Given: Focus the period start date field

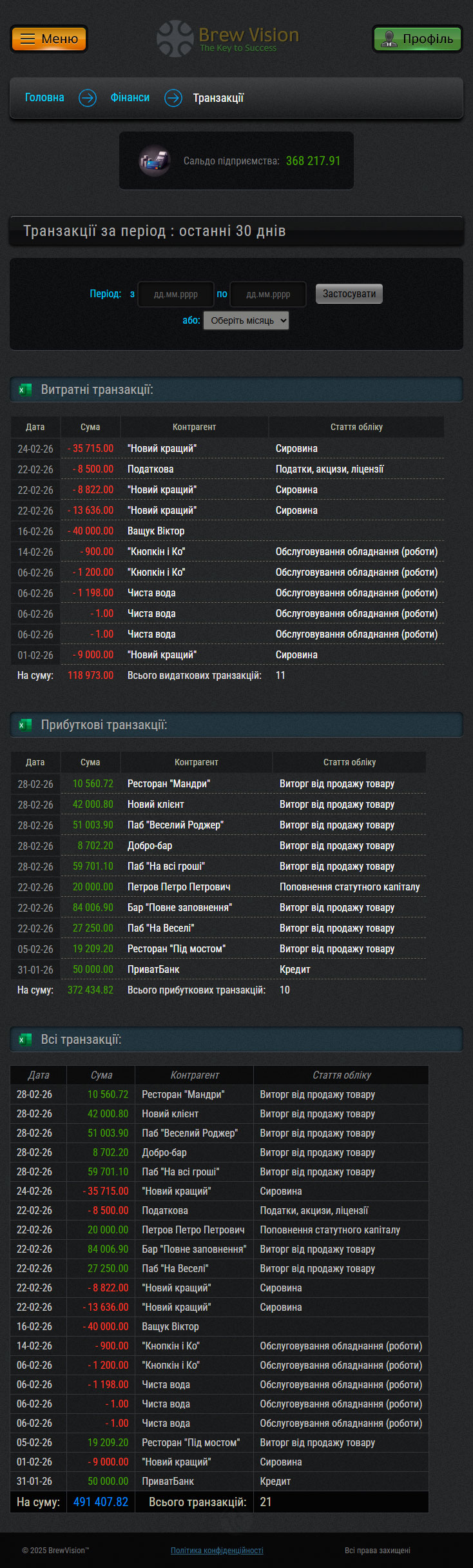Looking at the screenshot, I should tap(176, 294).
